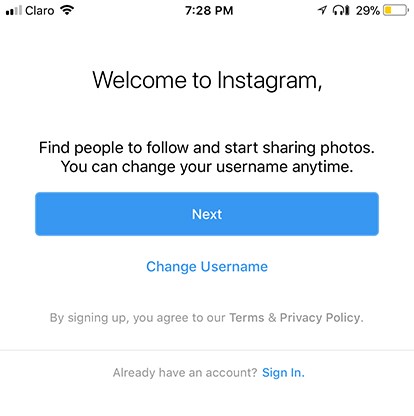
Task: Open the Privacy Policy link
Action: (x=320, y=317)
